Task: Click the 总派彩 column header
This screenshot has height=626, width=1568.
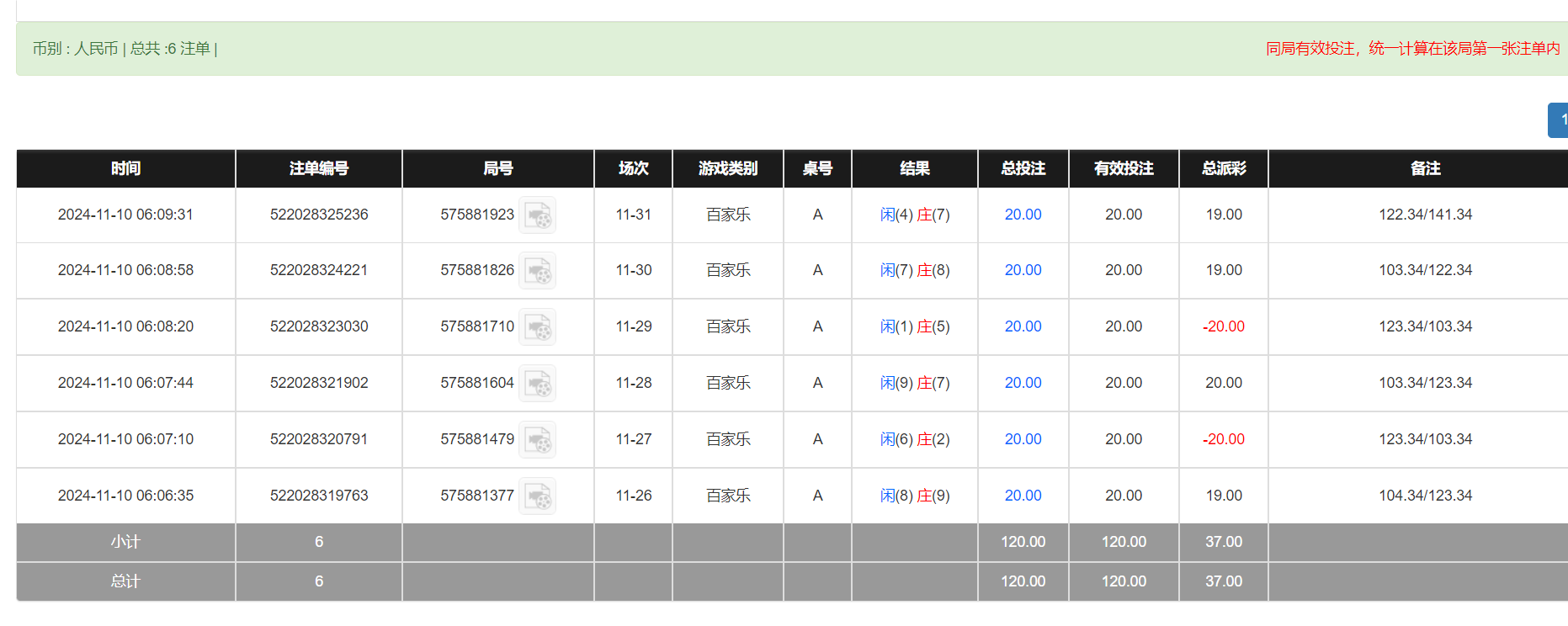Action: coord(1224,168)
